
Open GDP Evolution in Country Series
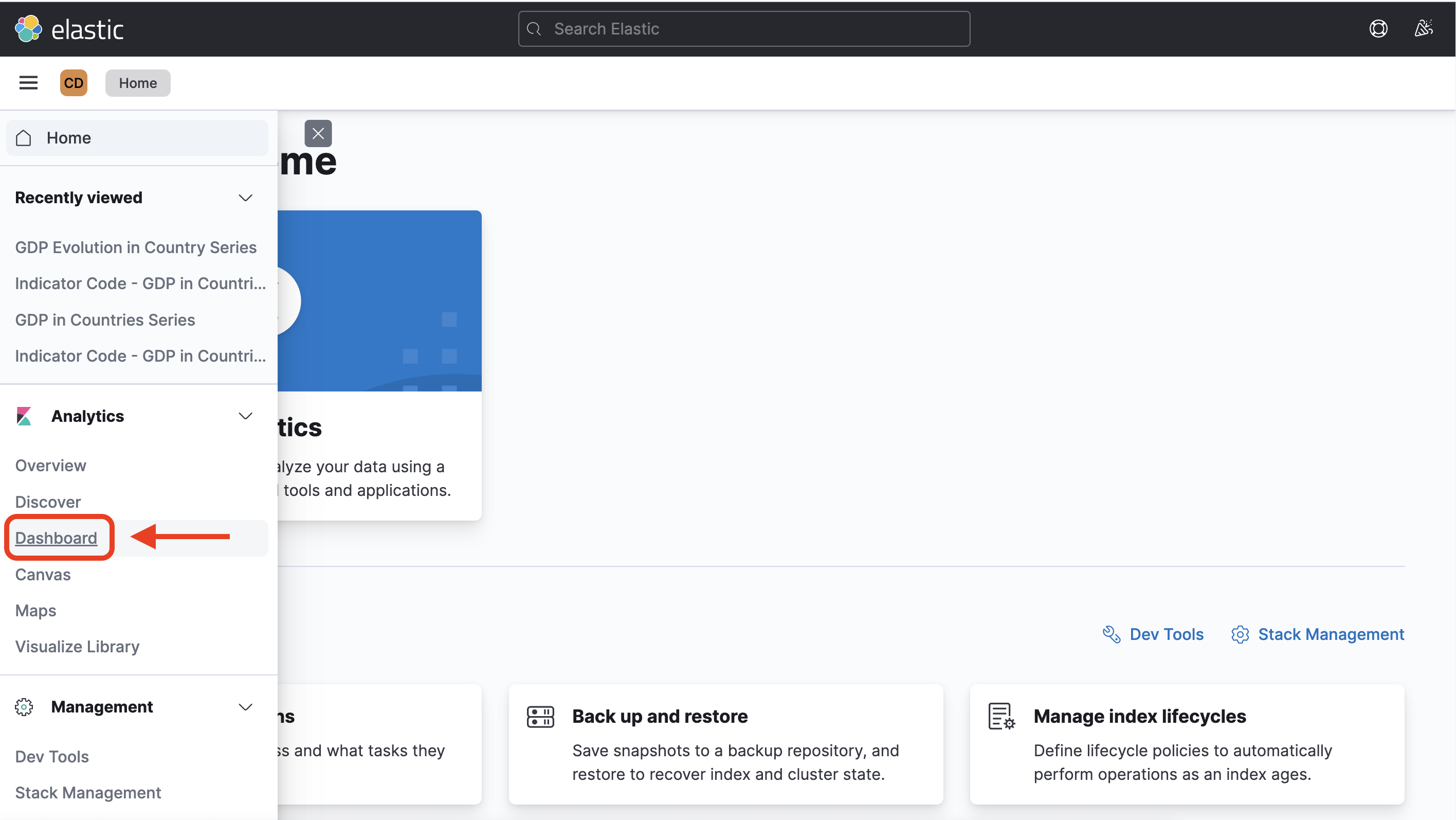click(136, 247)
